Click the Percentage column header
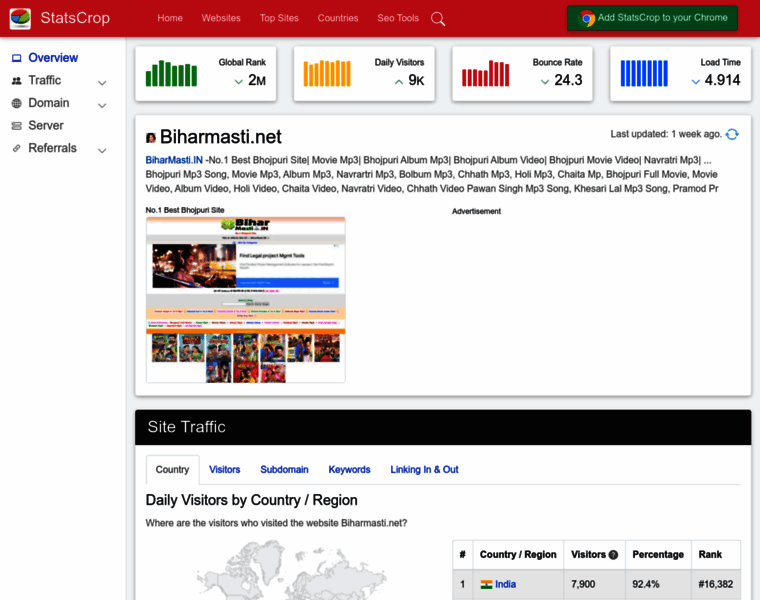Screen dimensions: 760x600 tap(658, 555)
